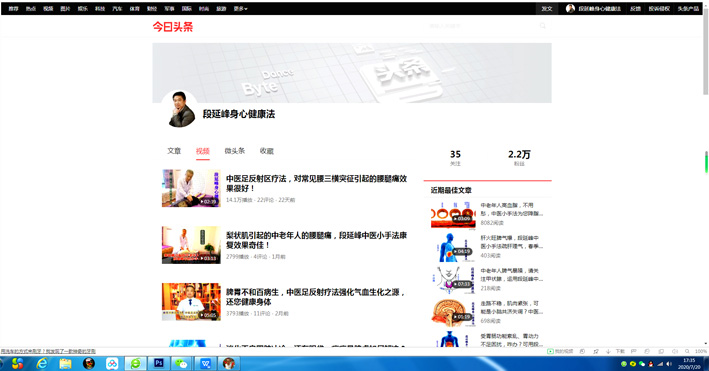Select 娱乐 in top navigation

point(82,9)
